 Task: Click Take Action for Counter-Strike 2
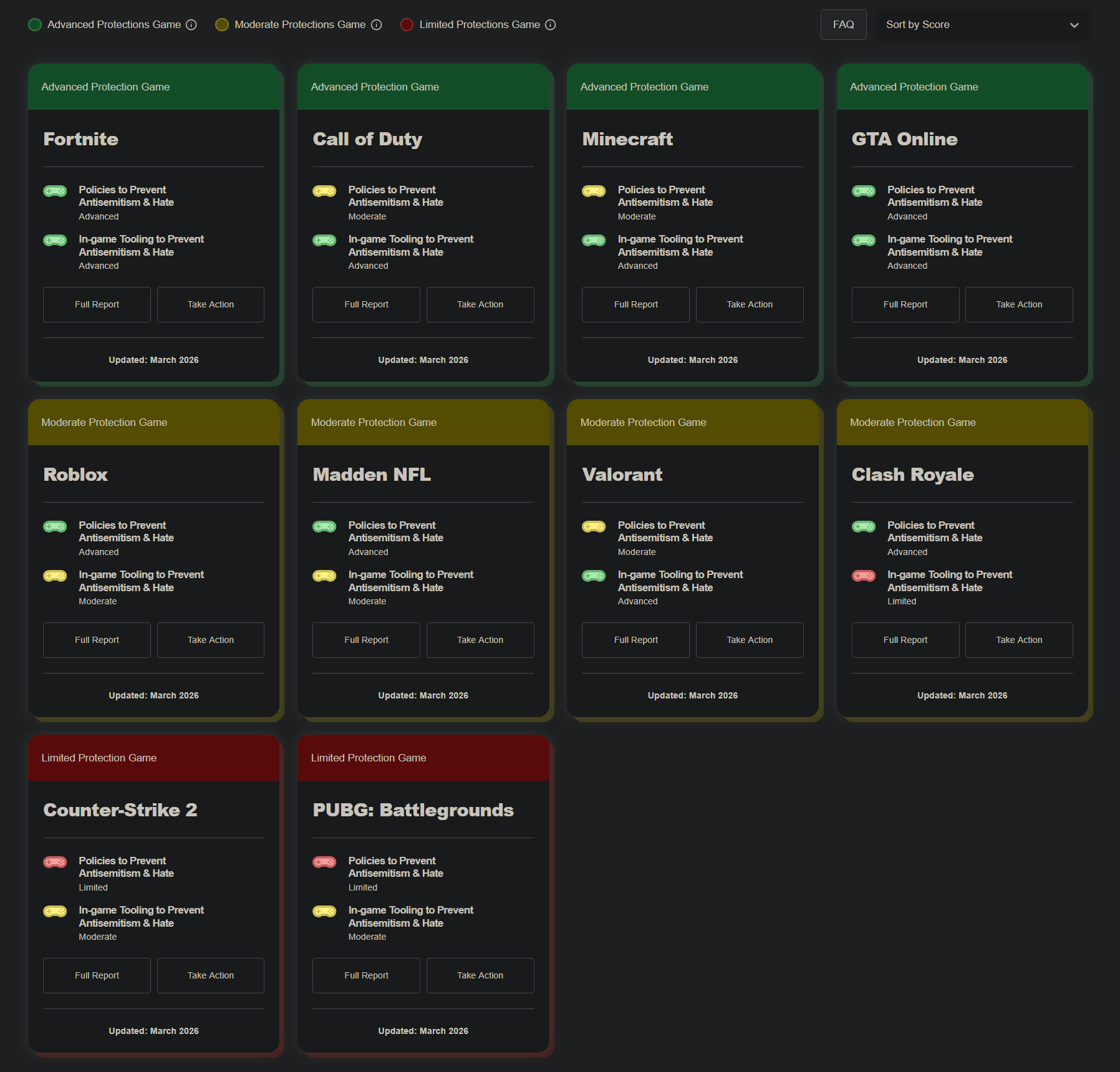click(x=211, y=975)
